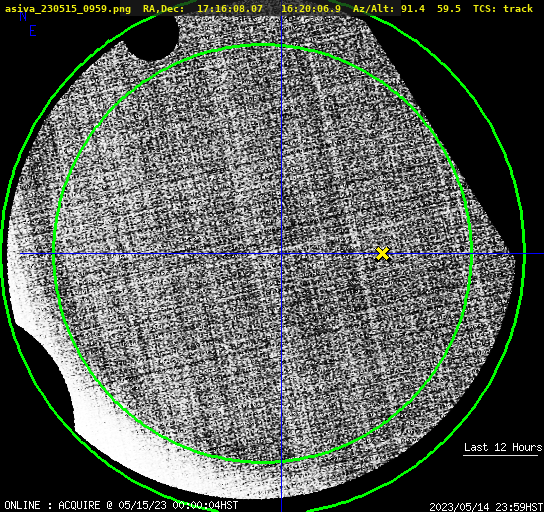Click the TCS: track status text

tap(503, 8)
